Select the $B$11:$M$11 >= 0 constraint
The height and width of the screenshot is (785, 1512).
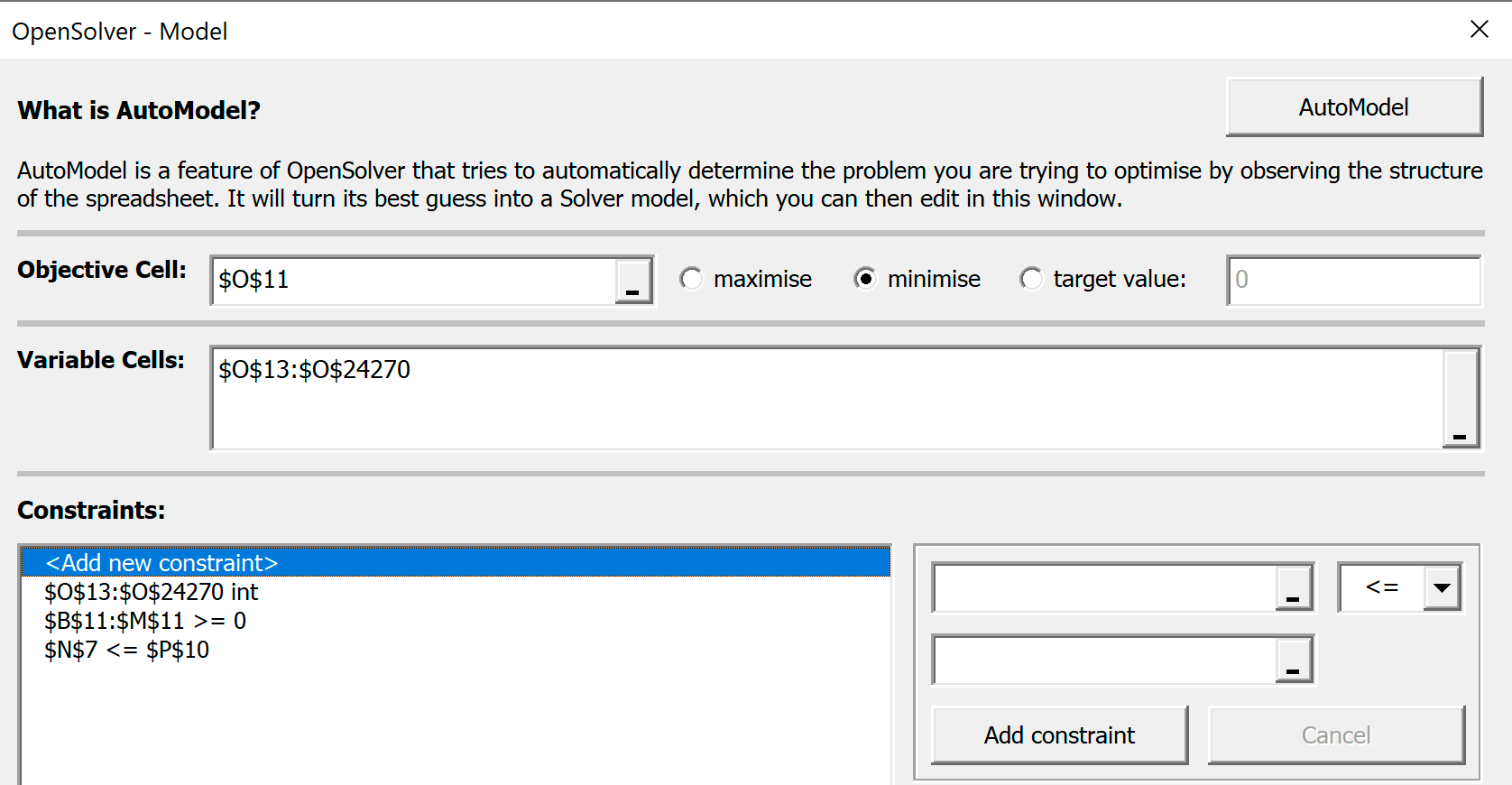pos(456,621)
